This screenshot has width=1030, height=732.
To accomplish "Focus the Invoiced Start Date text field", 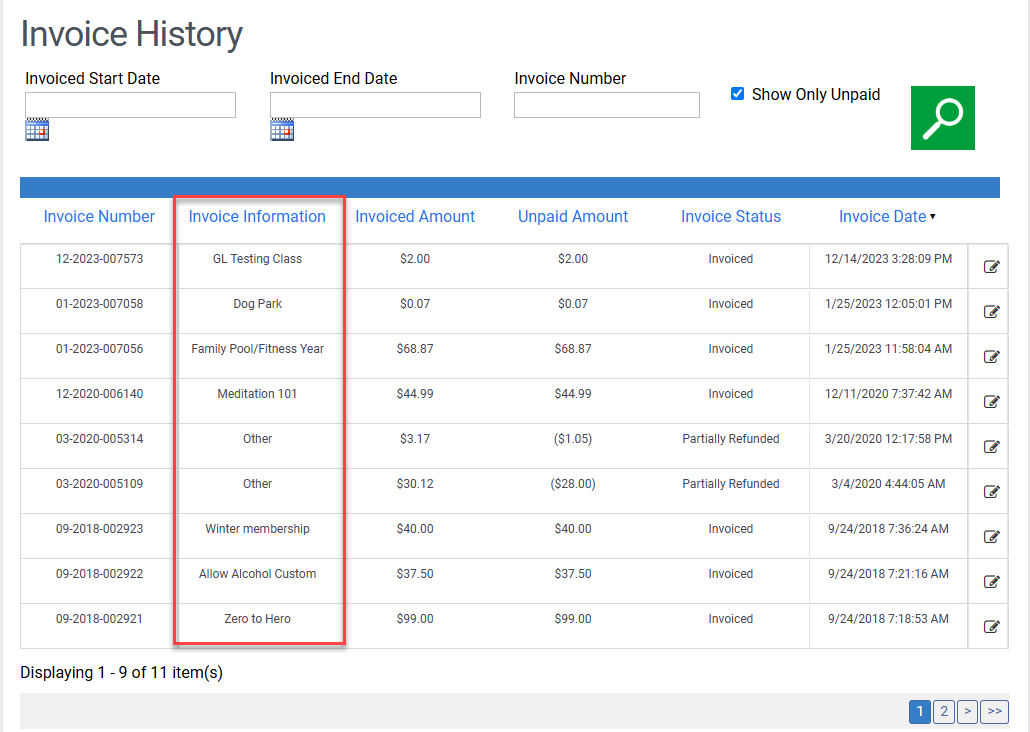I will (x=130, y=105).
